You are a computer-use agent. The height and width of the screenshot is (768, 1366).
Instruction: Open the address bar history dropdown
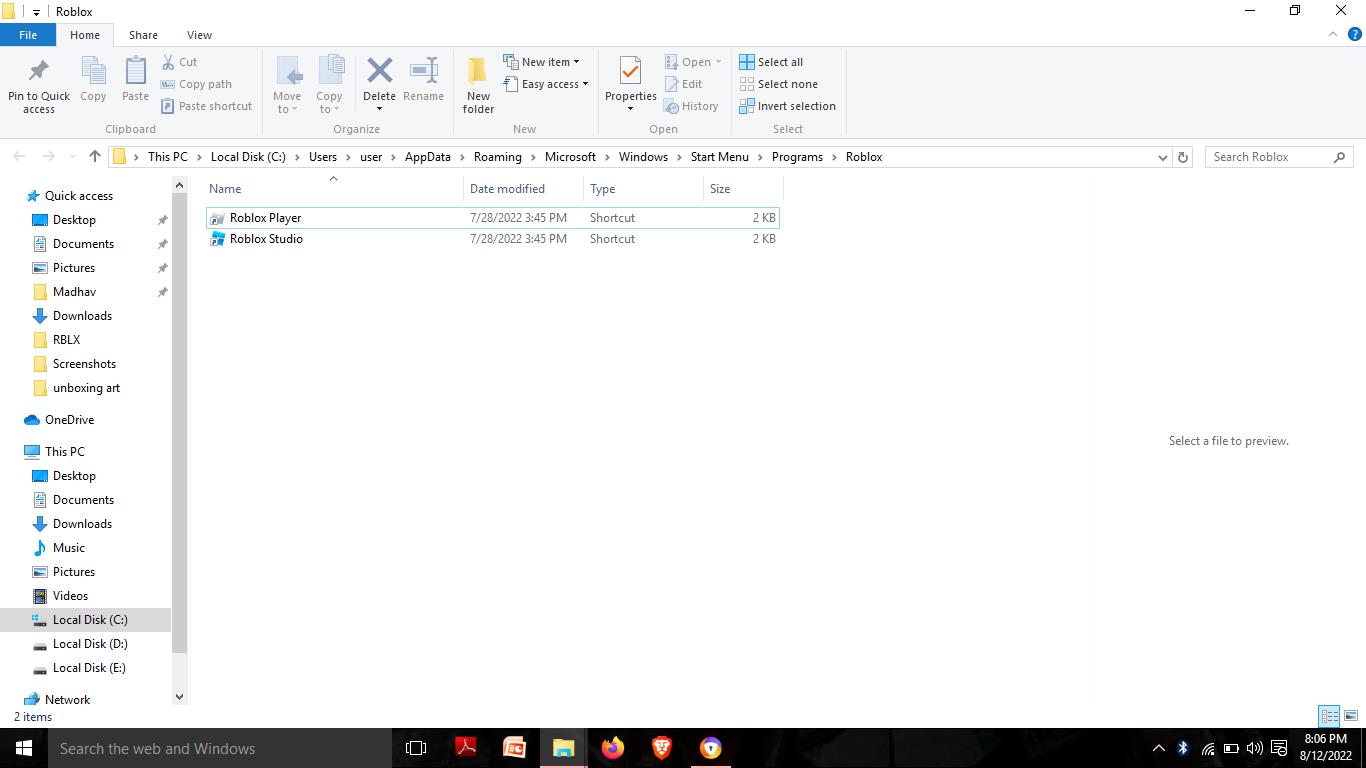1162,157
